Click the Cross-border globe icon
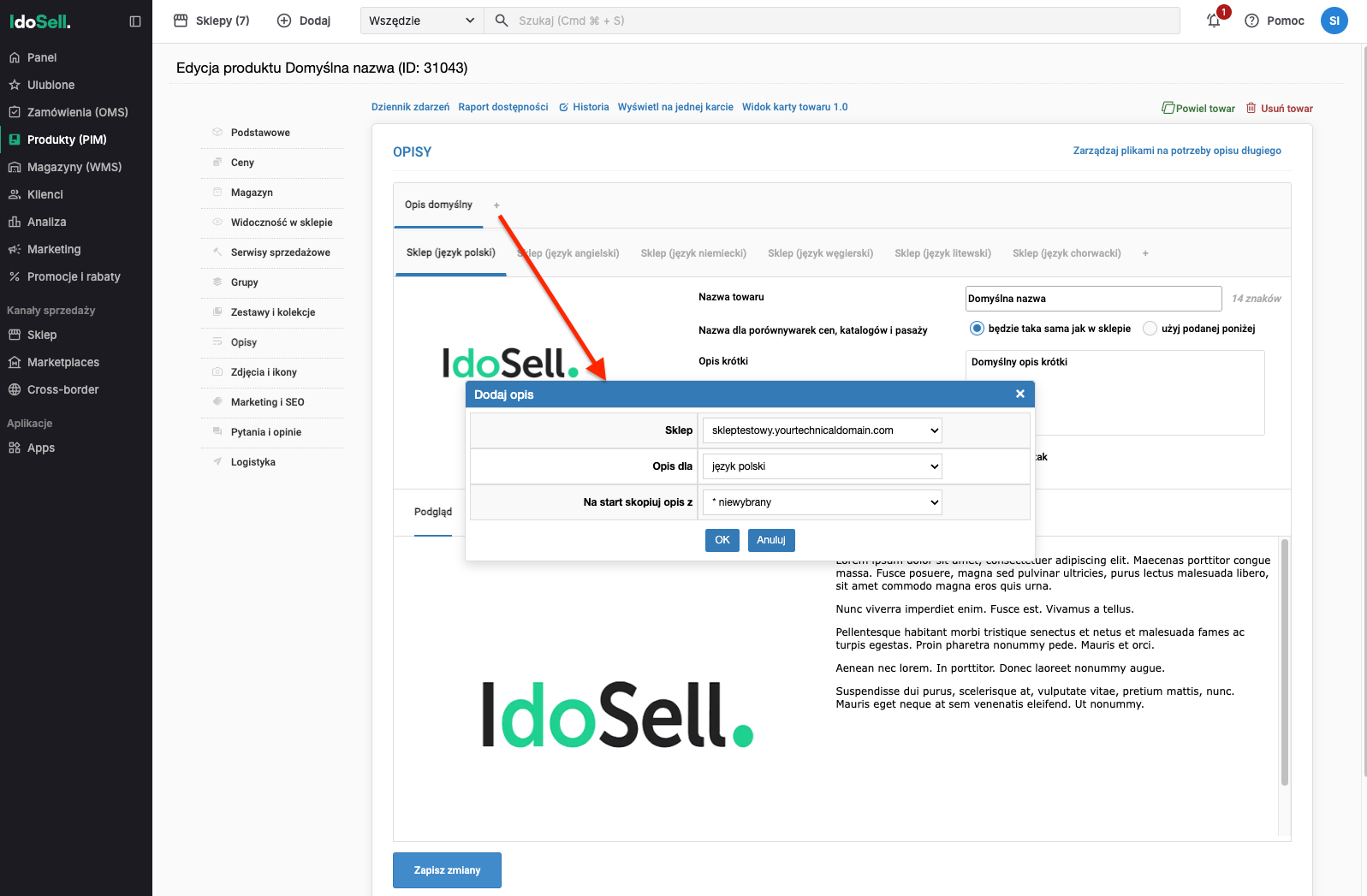 coord(15,389)
